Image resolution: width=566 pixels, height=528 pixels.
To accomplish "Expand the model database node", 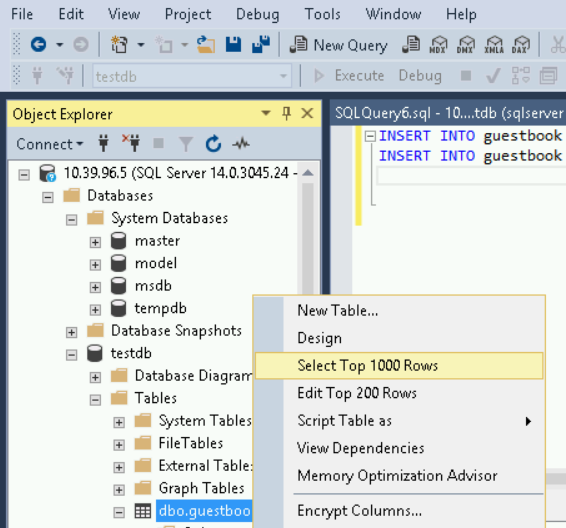I will pyautogui.click(x=95, y=265).
